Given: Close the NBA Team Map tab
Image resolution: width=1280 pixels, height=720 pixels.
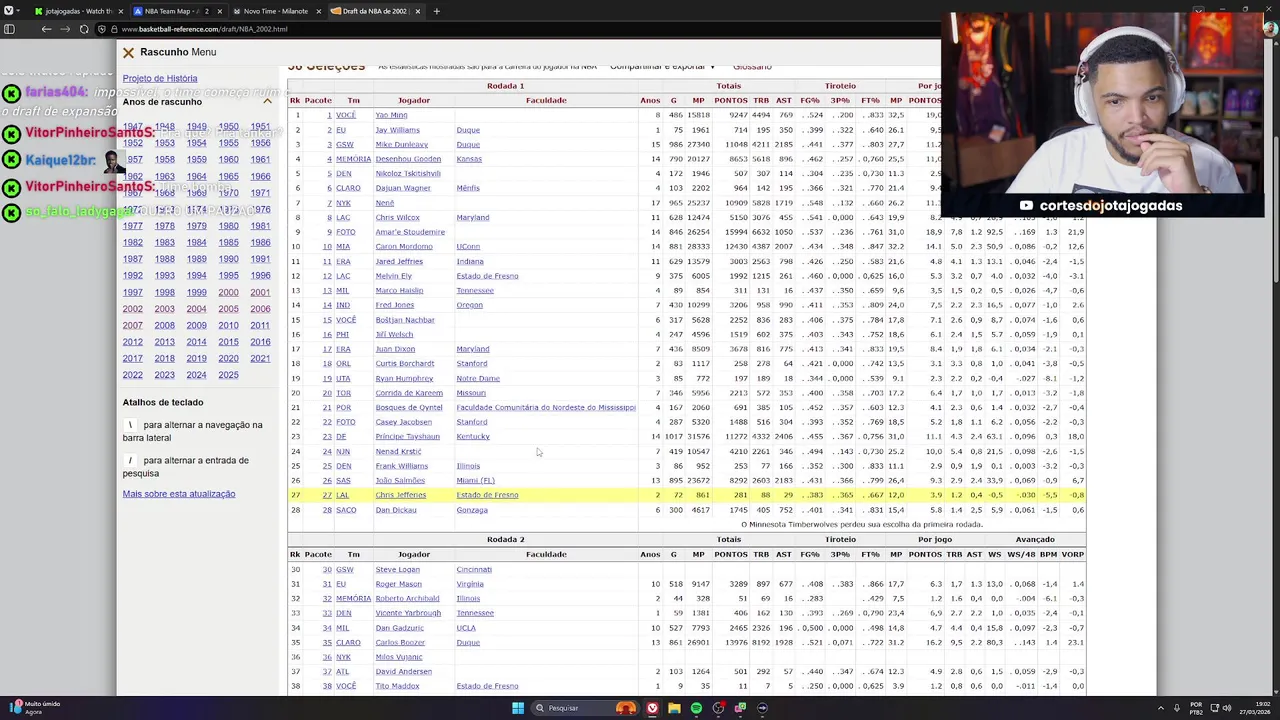Looking at the screenshot, I should pos(220,11).
